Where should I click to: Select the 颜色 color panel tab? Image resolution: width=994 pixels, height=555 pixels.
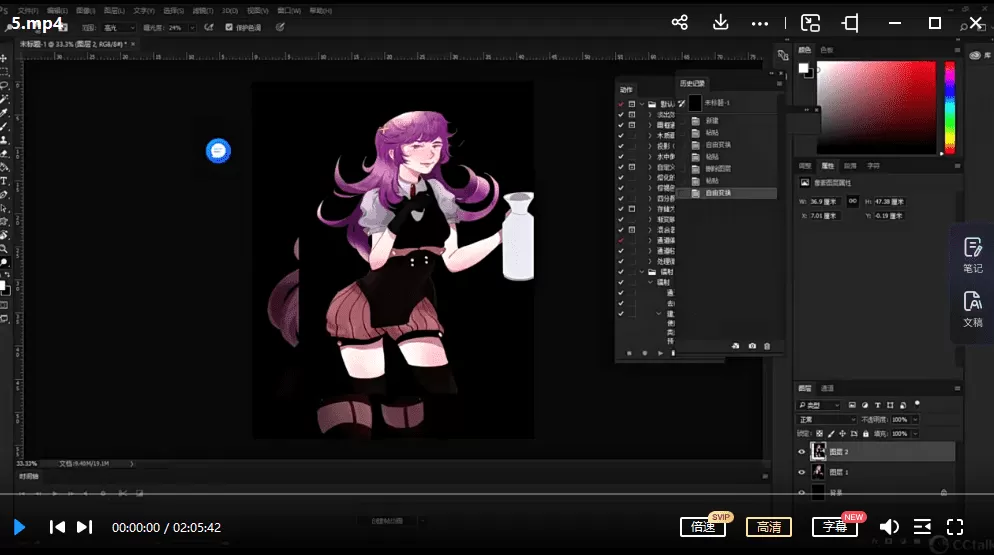point(805,49)
